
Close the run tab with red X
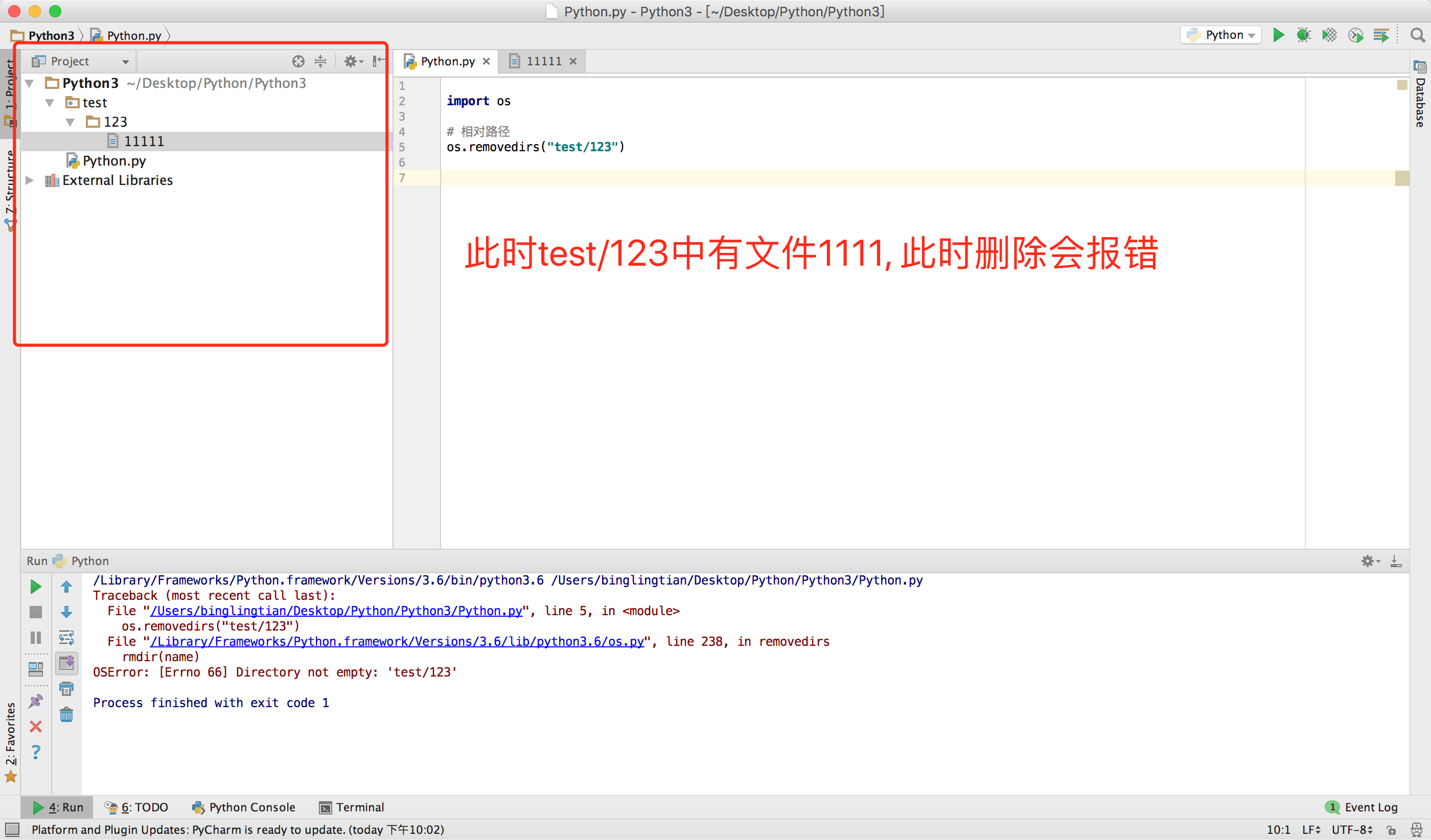point(36,727)
